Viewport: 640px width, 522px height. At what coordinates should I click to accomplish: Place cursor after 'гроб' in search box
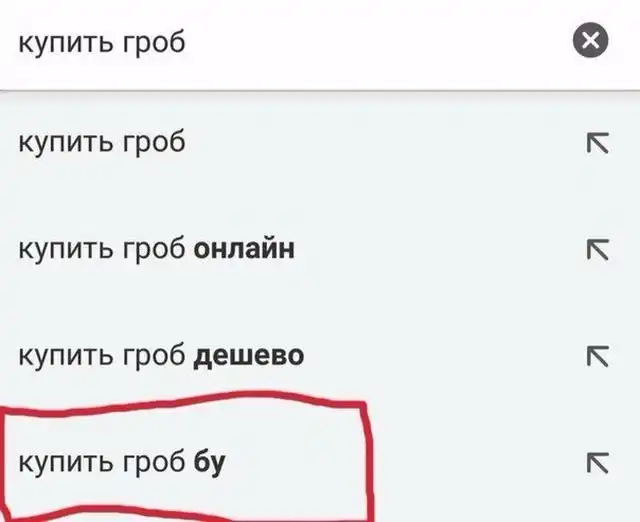click(186, 42)
